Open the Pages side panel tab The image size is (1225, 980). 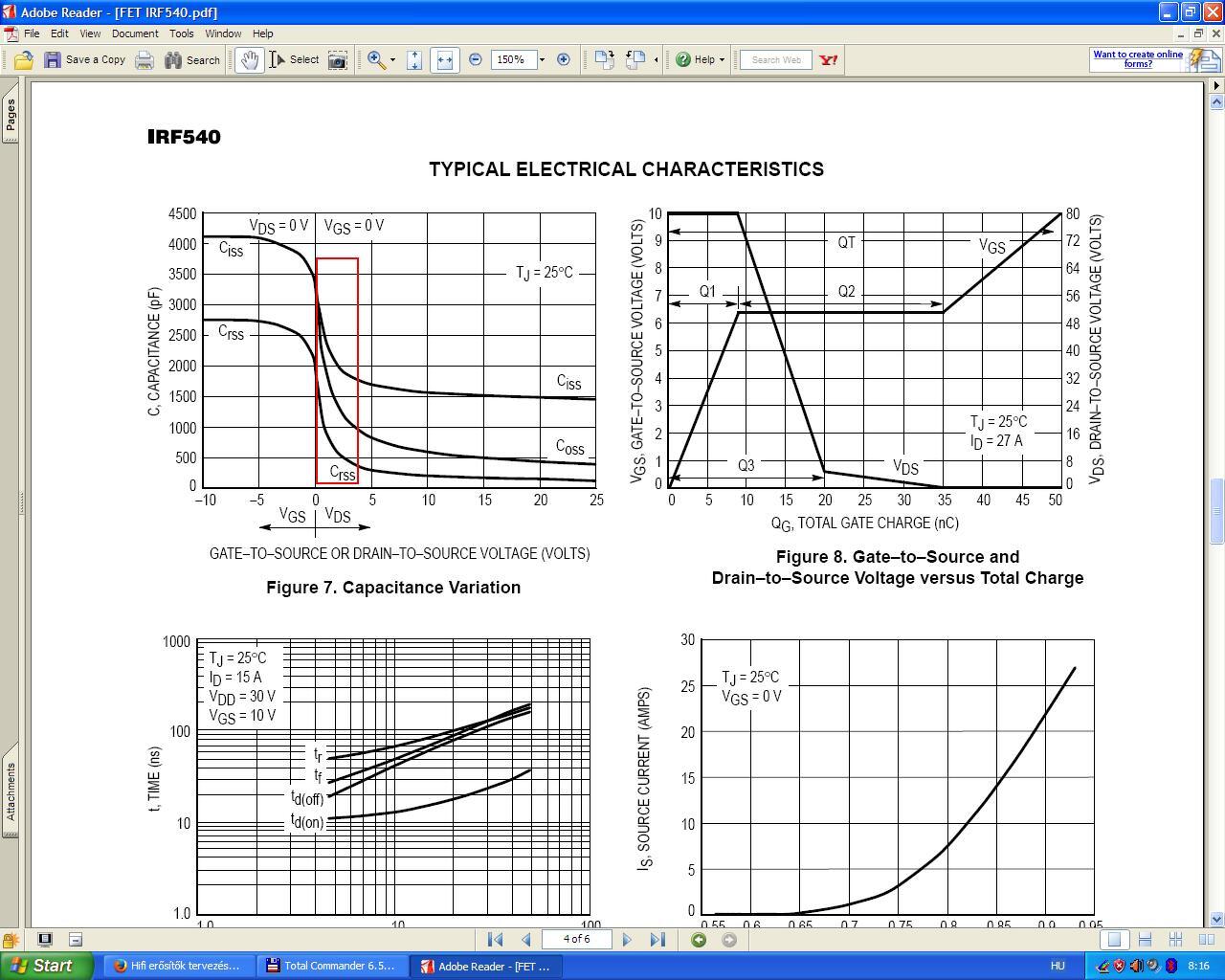[11, 115]
